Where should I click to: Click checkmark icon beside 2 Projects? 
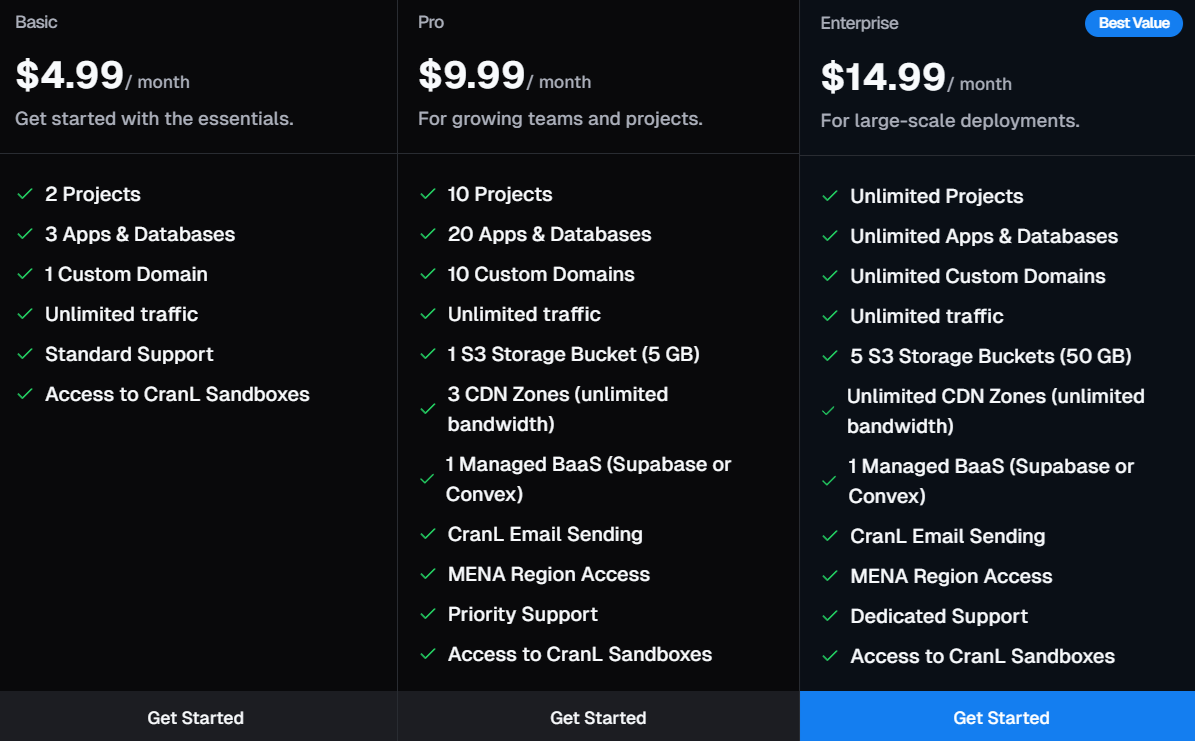[x=25, y=194]
